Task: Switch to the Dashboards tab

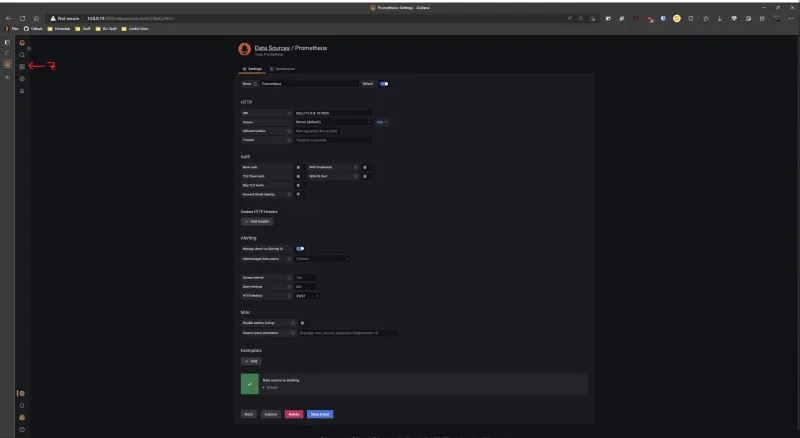Action: pyautogui.click(x=283, y=69)
